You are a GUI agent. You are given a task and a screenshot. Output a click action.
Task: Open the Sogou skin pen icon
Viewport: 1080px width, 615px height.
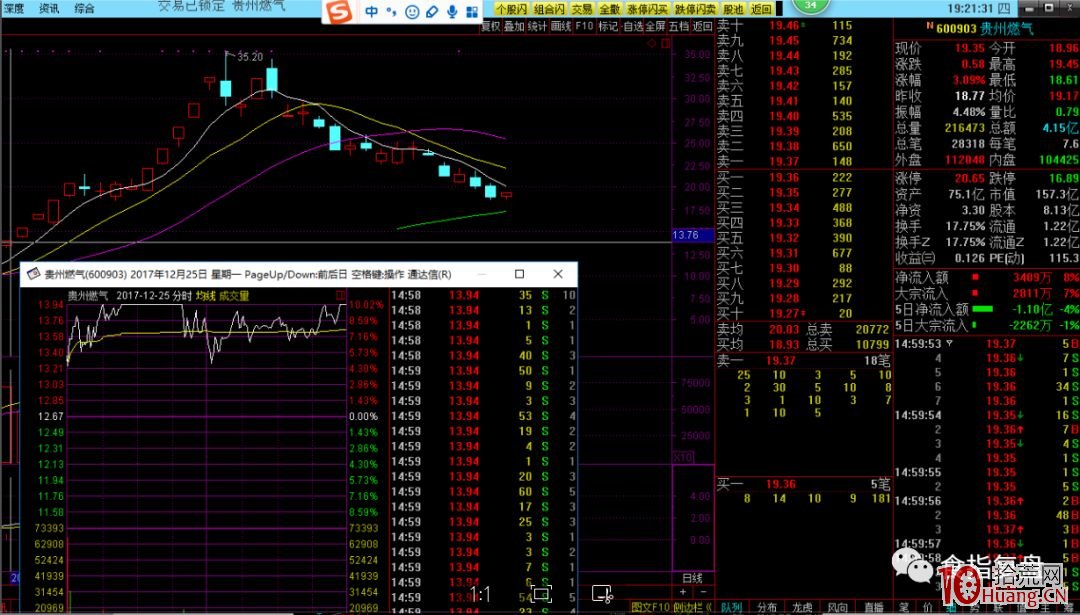(432, 12)
